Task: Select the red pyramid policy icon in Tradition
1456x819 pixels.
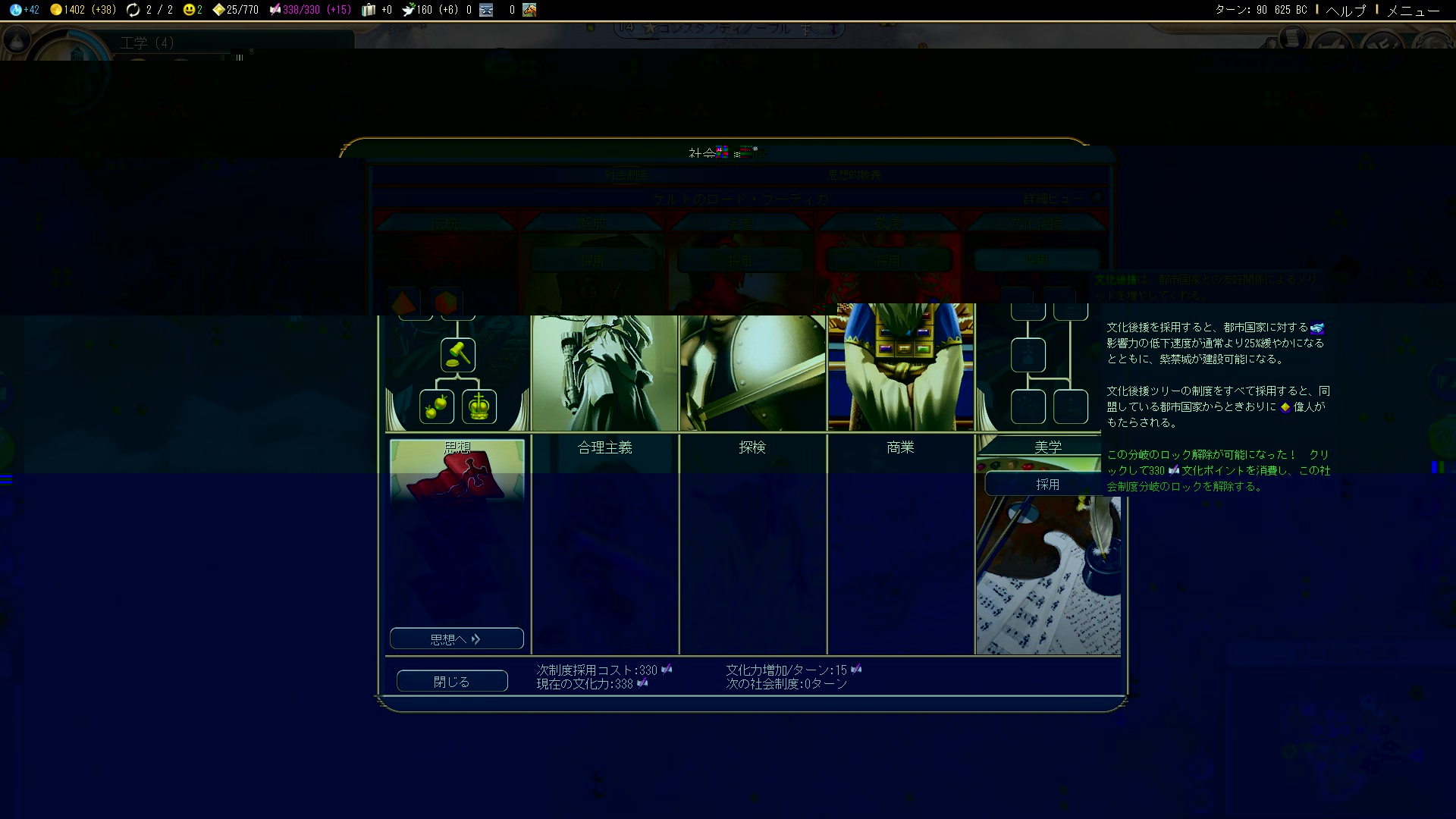Action: (404, 303)
